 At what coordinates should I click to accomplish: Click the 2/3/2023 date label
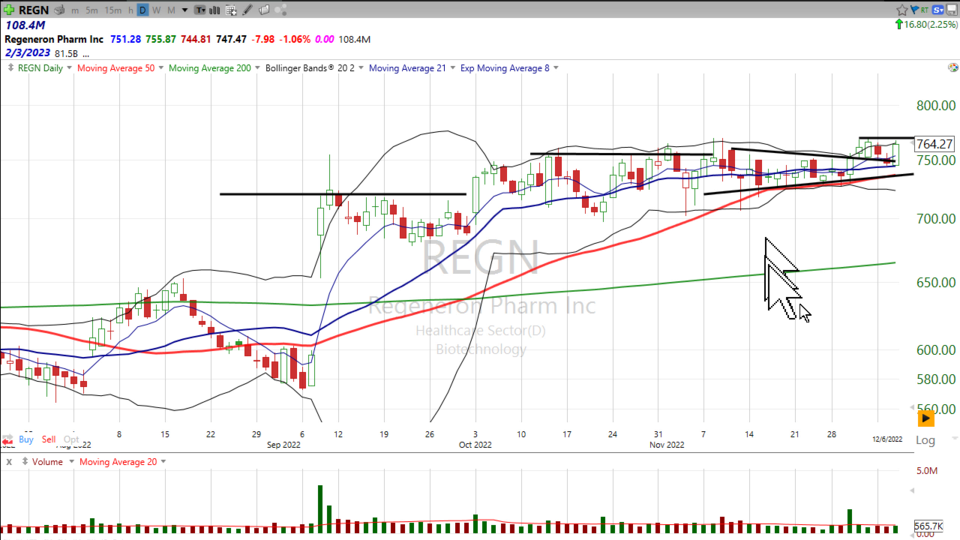28,53
